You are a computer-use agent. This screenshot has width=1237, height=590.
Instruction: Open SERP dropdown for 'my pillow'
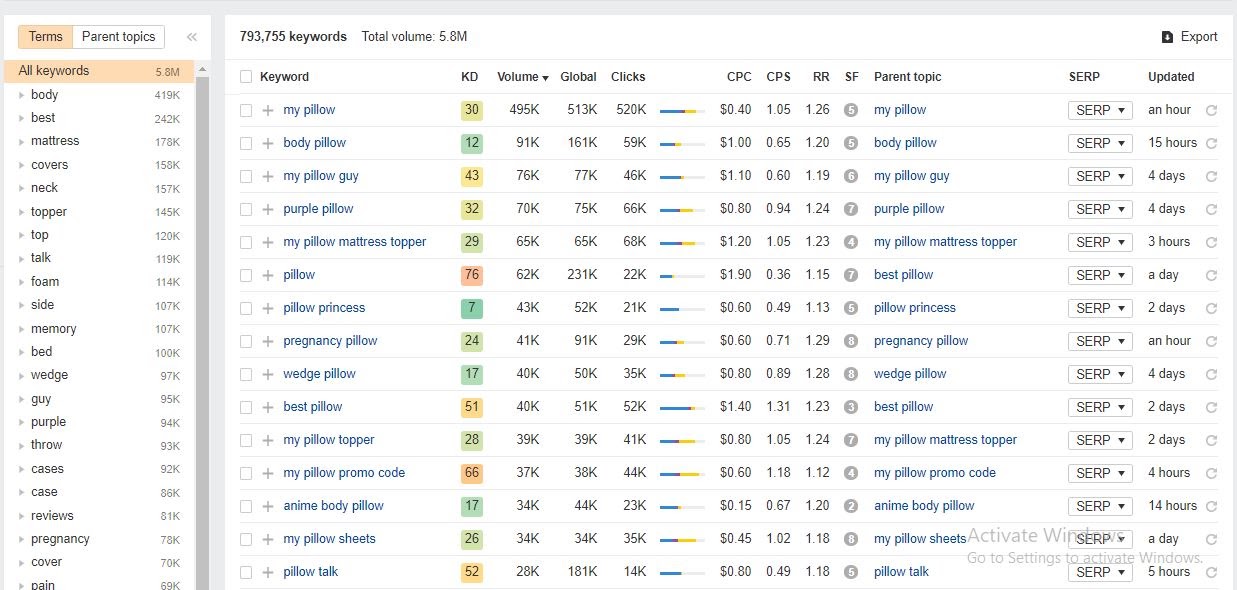point(1100,110)
